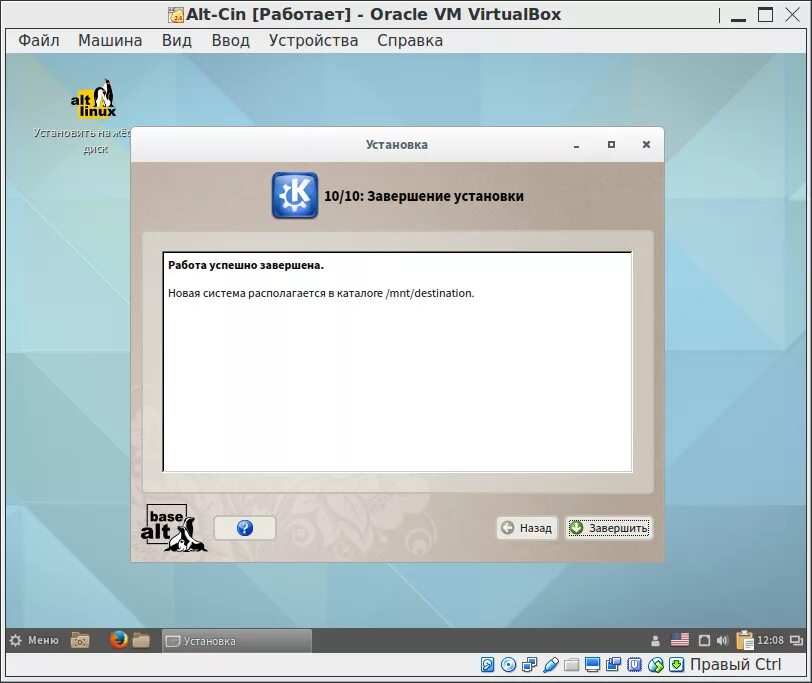Click the VirtualBox USB status icon
This screenshot has width=812, height=683.
(551, 665)
